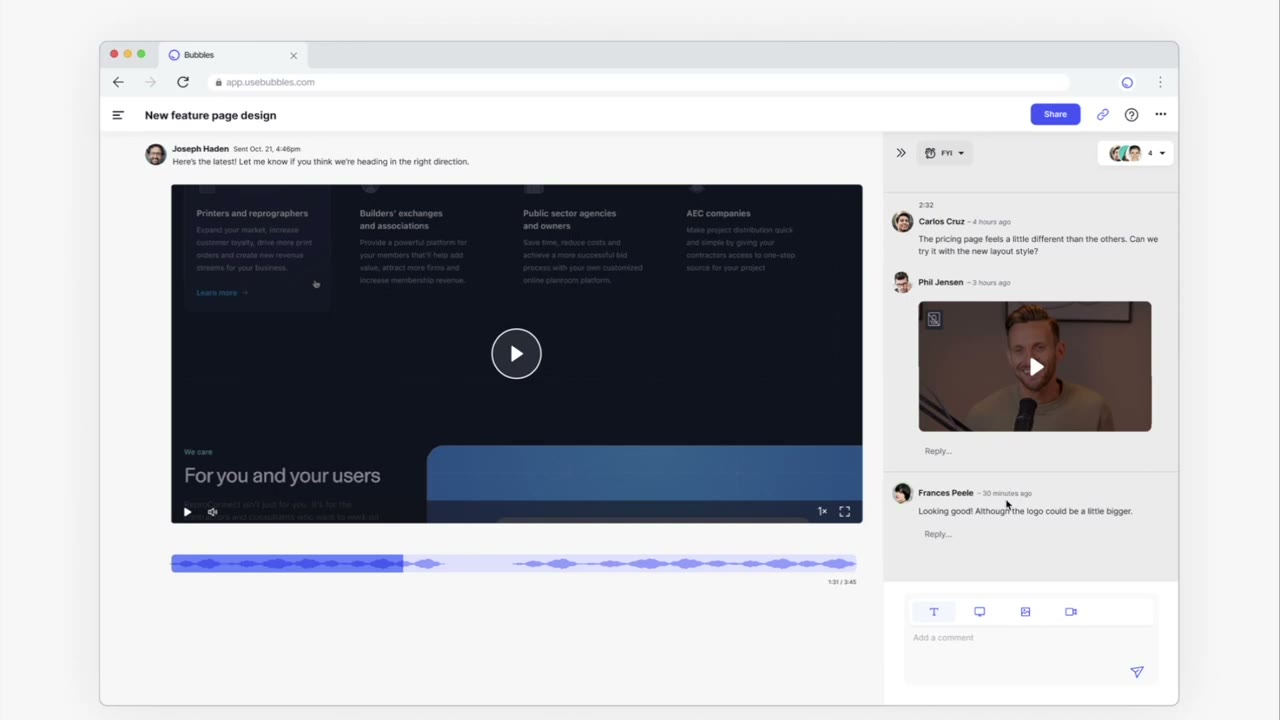Click the "Joseph Haden" author name
Screen dimensions: 1280x720
[x=200, y=149]
